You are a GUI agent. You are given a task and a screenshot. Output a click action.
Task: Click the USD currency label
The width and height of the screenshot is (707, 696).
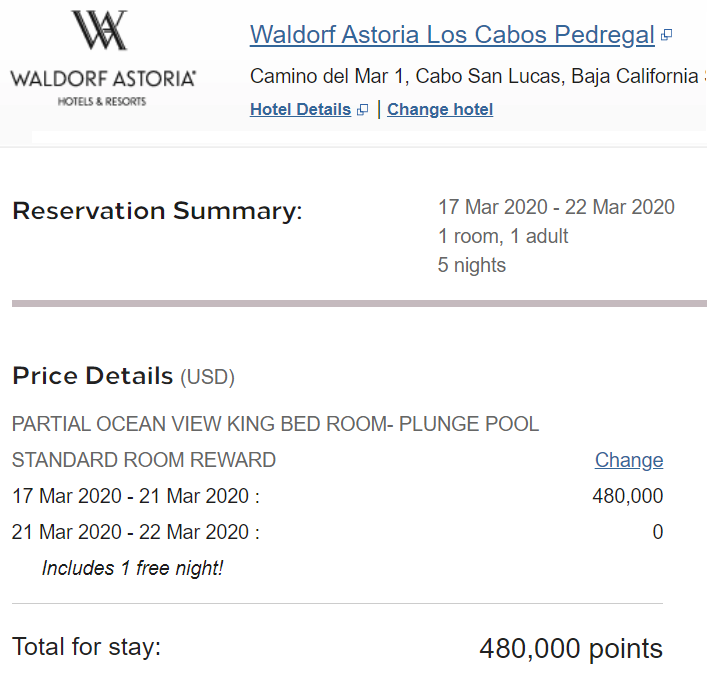pyautogui.click(x=207, y=377)
